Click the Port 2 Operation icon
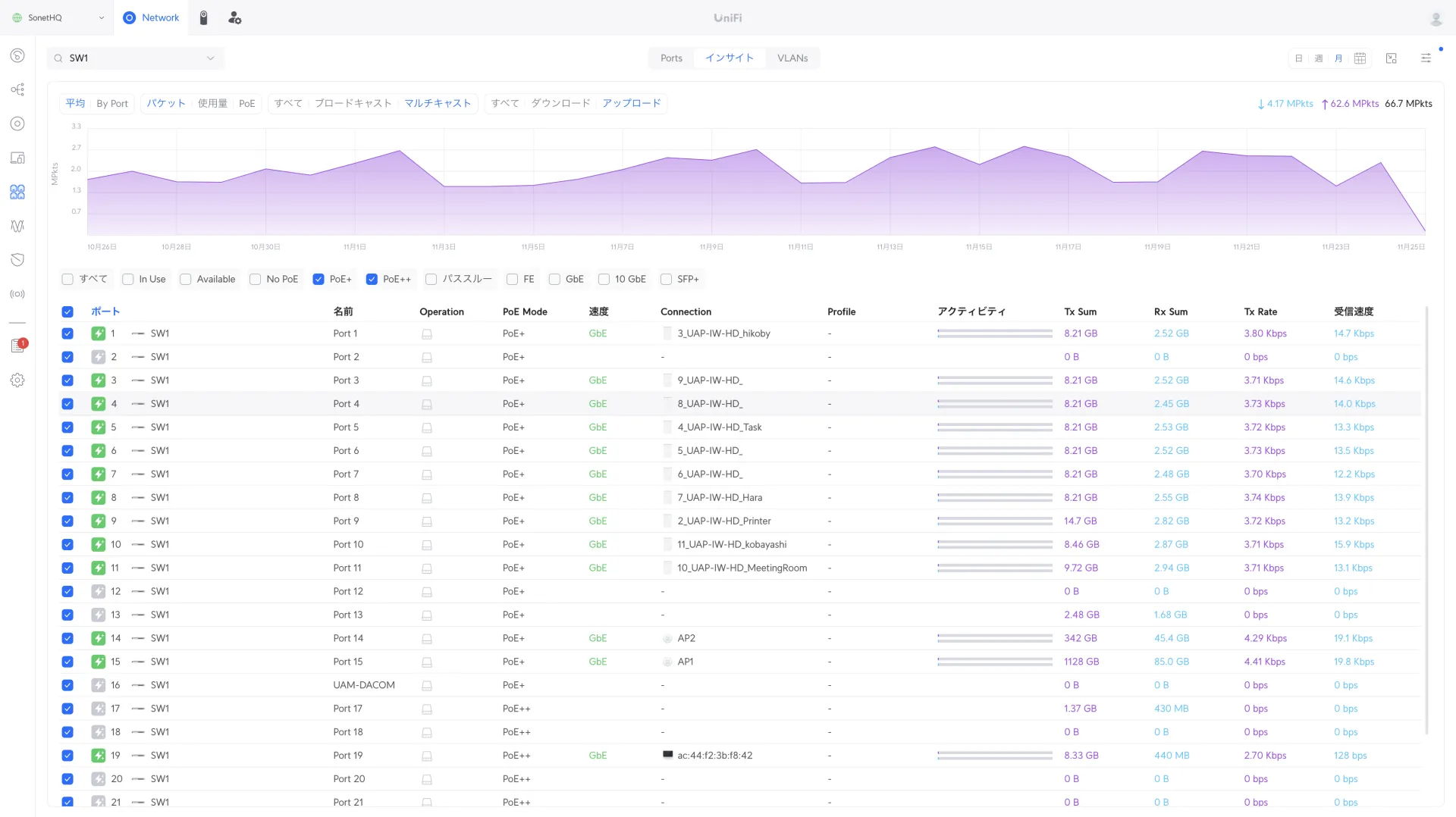This screenshot has height=817, width=1456. point(427,357)
